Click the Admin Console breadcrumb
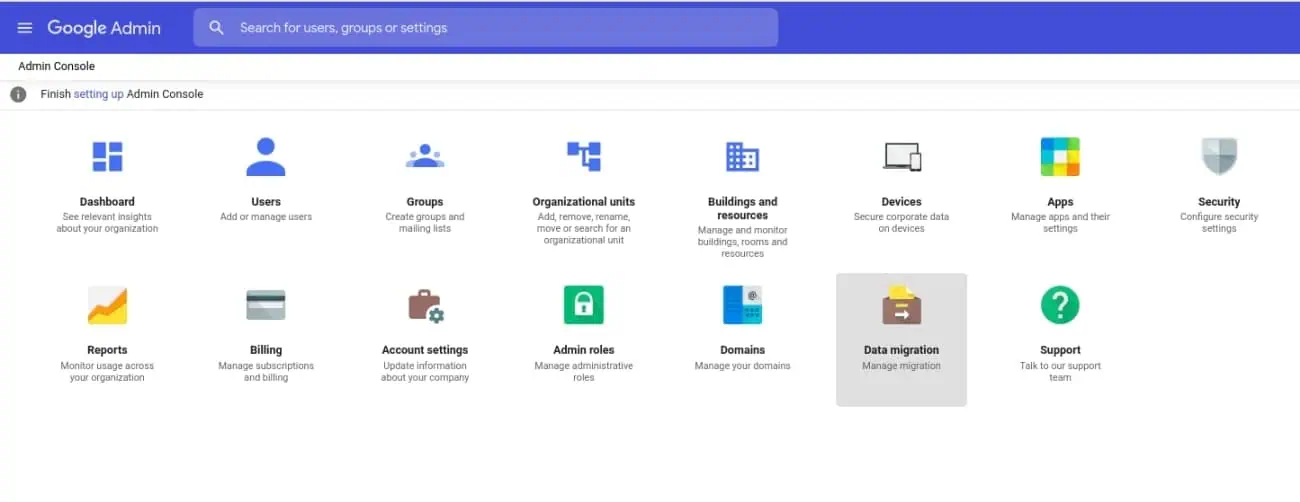1300x502 pixels. 57,66
